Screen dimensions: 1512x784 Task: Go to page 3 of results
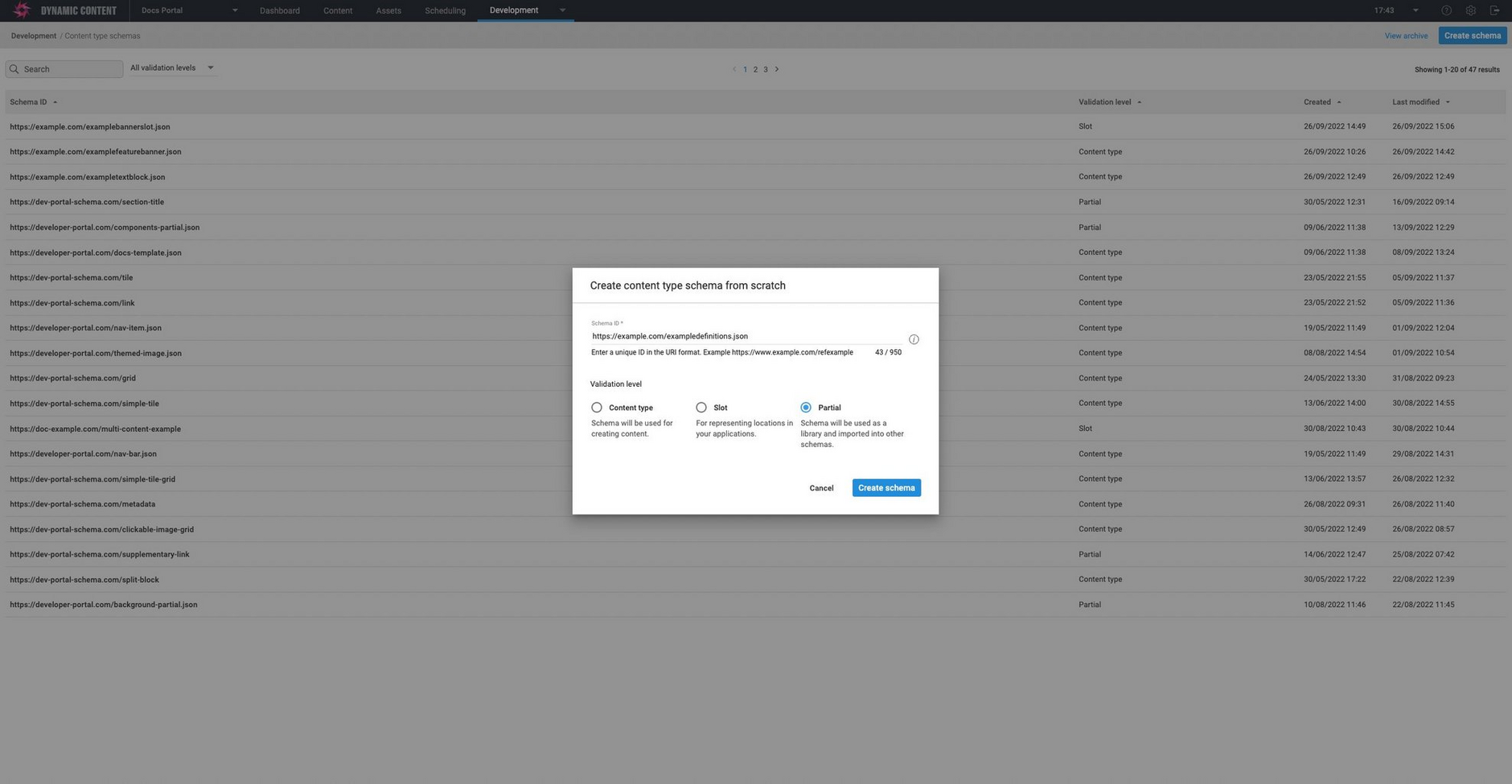click(766, 69)
